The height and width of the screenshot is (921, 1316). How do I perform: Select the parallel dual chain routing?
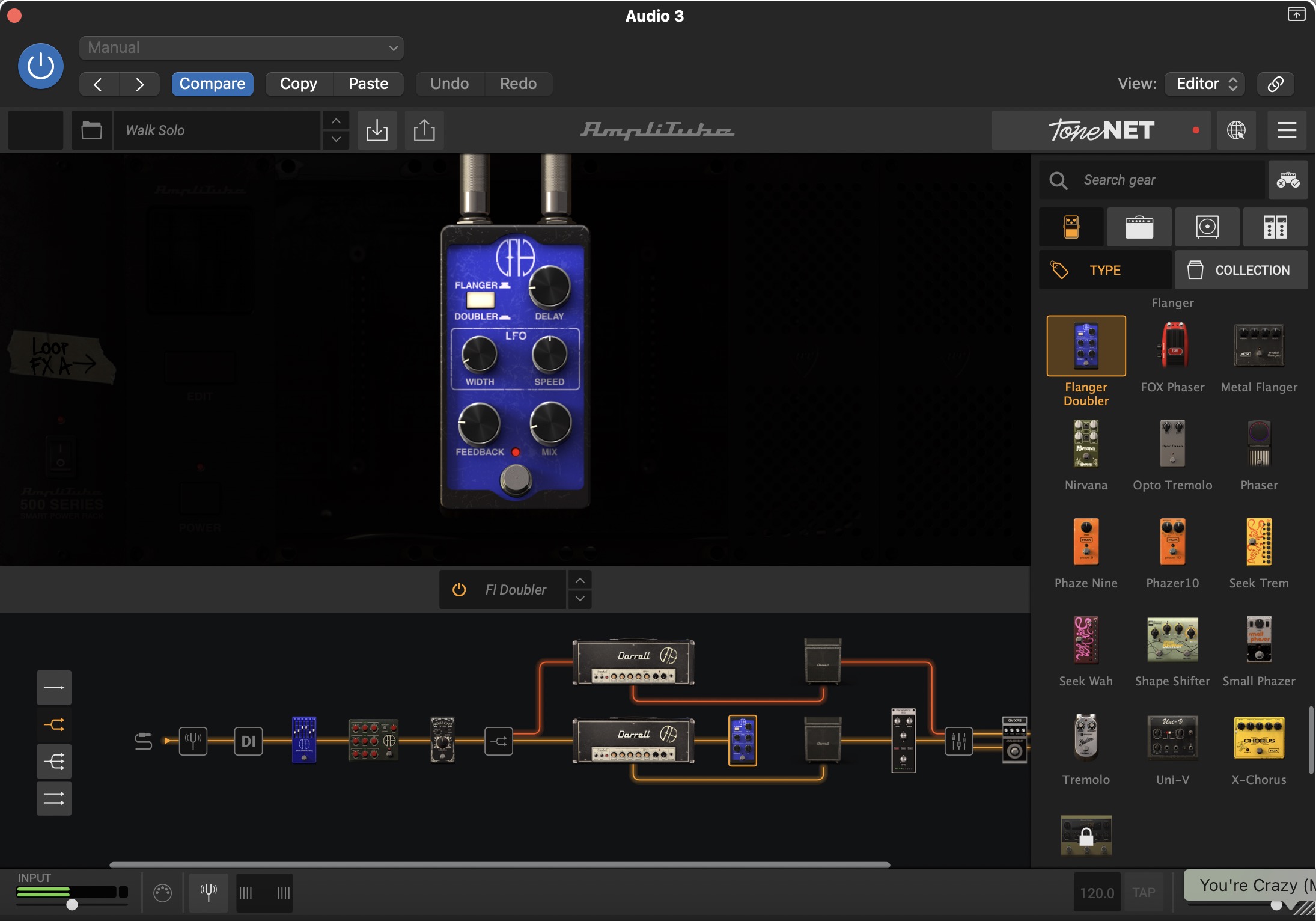[54, 799]
